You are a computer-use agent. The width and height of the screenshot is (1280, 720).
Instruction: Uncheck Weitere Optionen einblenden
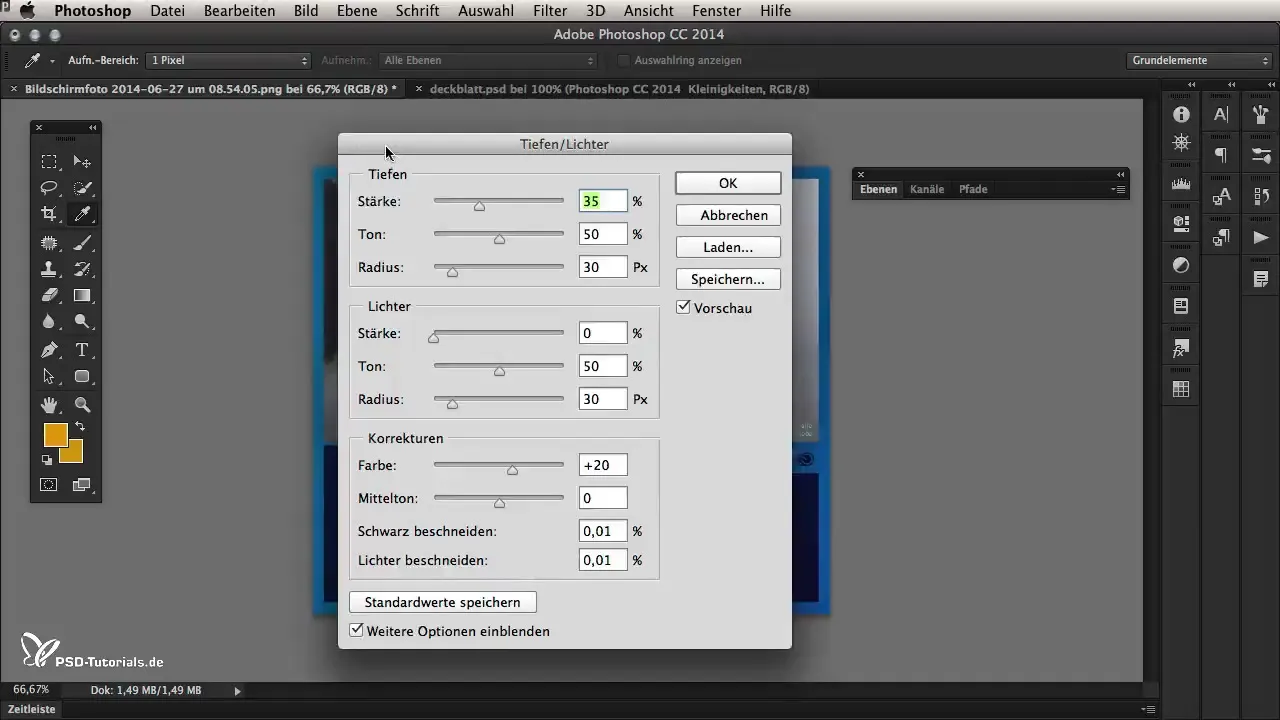click(356, 631)
